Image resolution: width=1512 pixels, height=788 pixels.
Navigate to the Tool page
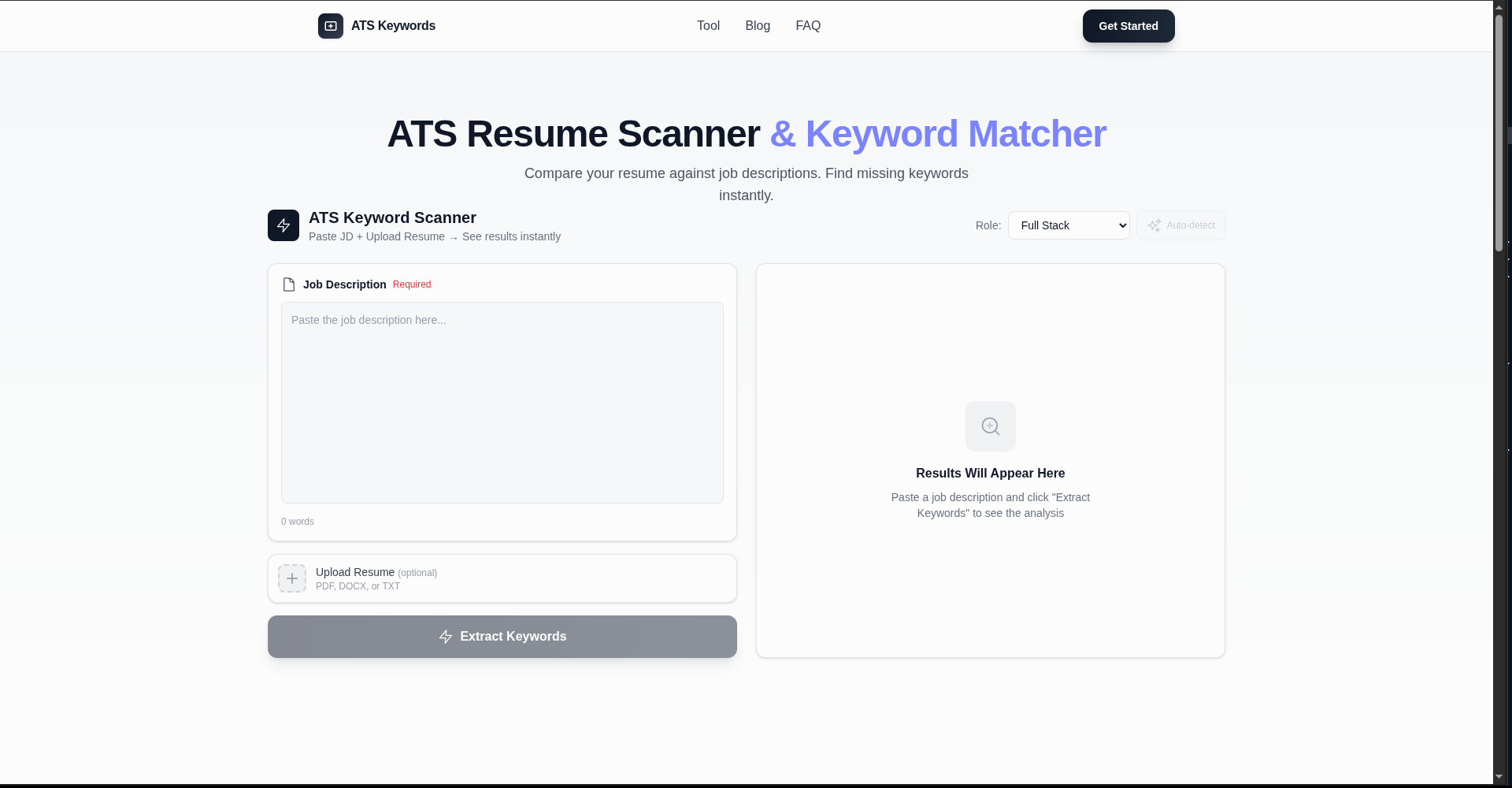pyautogui.click(x=707, y=25)
